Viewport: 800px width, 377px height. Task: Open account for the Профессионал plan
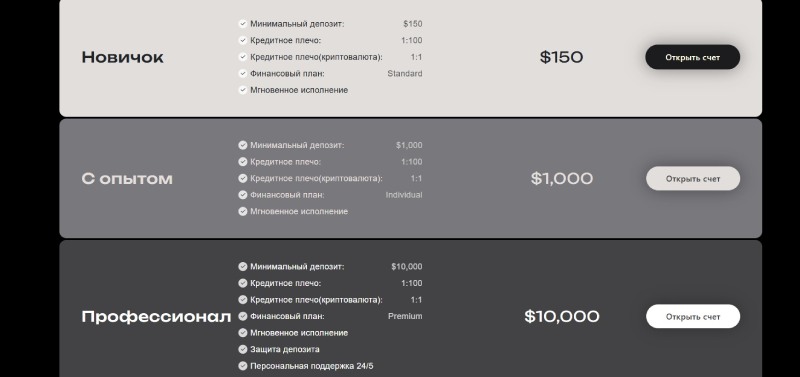[x=693, y=316]
